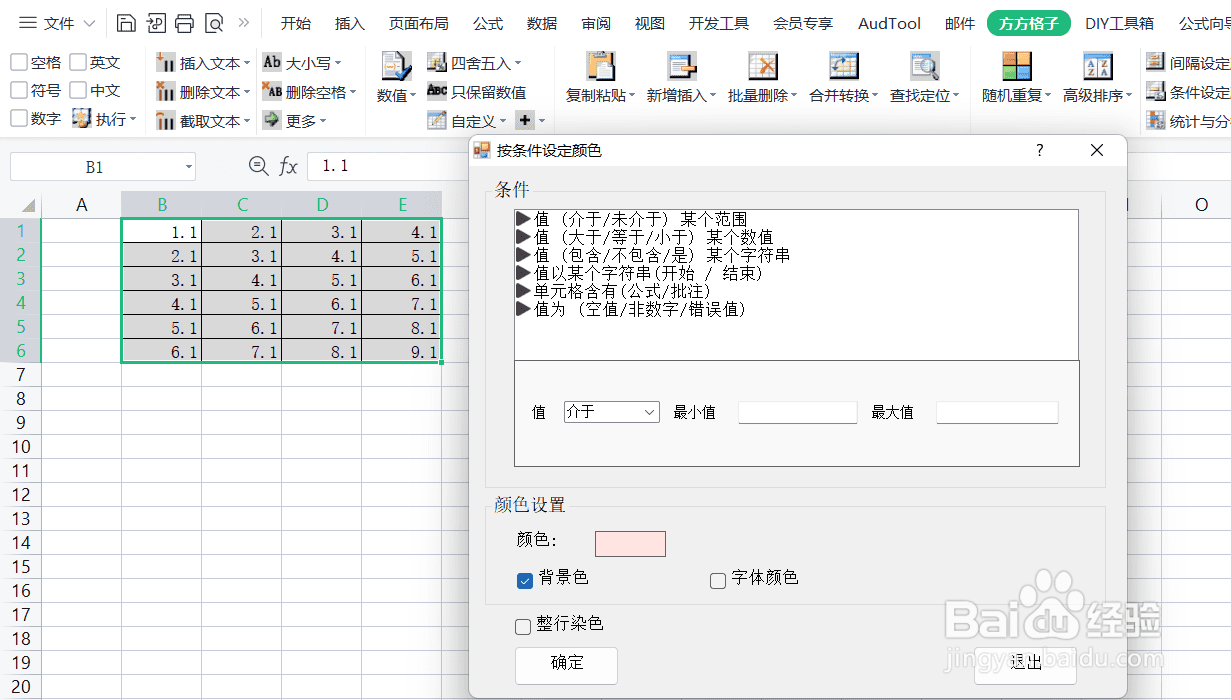The height and width of the screenshot is (700, 1231).
Task: Expand the 四舍五入 dropdown arrow
Action: pyautogui.click(x=518, y=64)
